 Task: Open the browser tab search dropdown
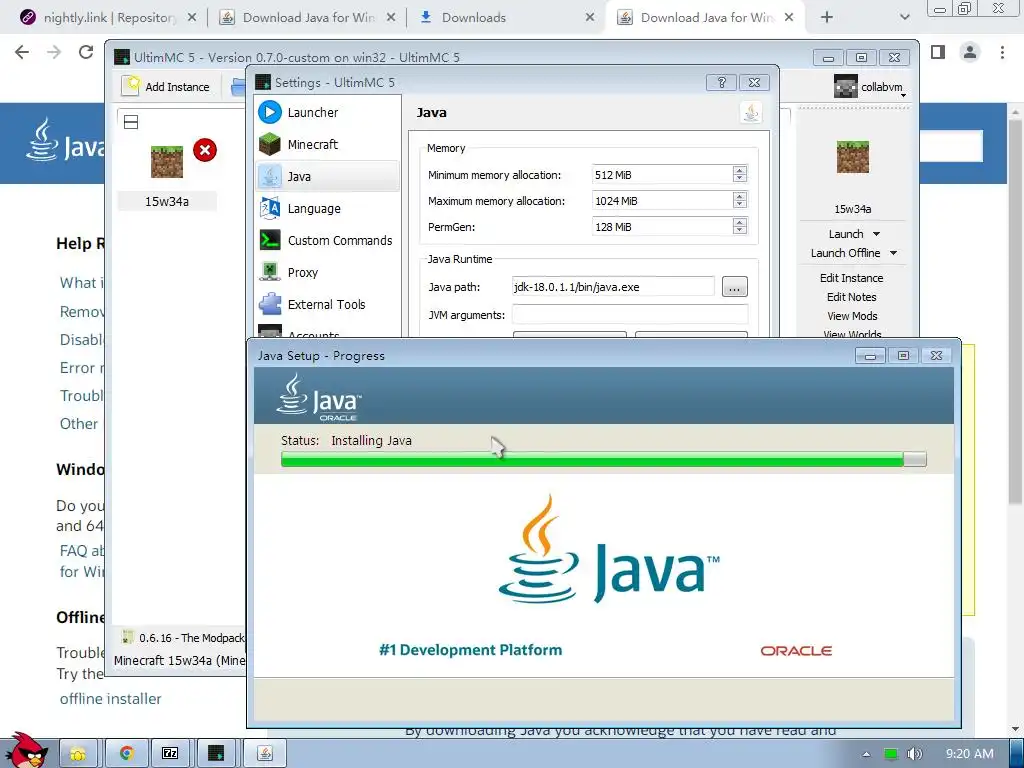[904, 18]
